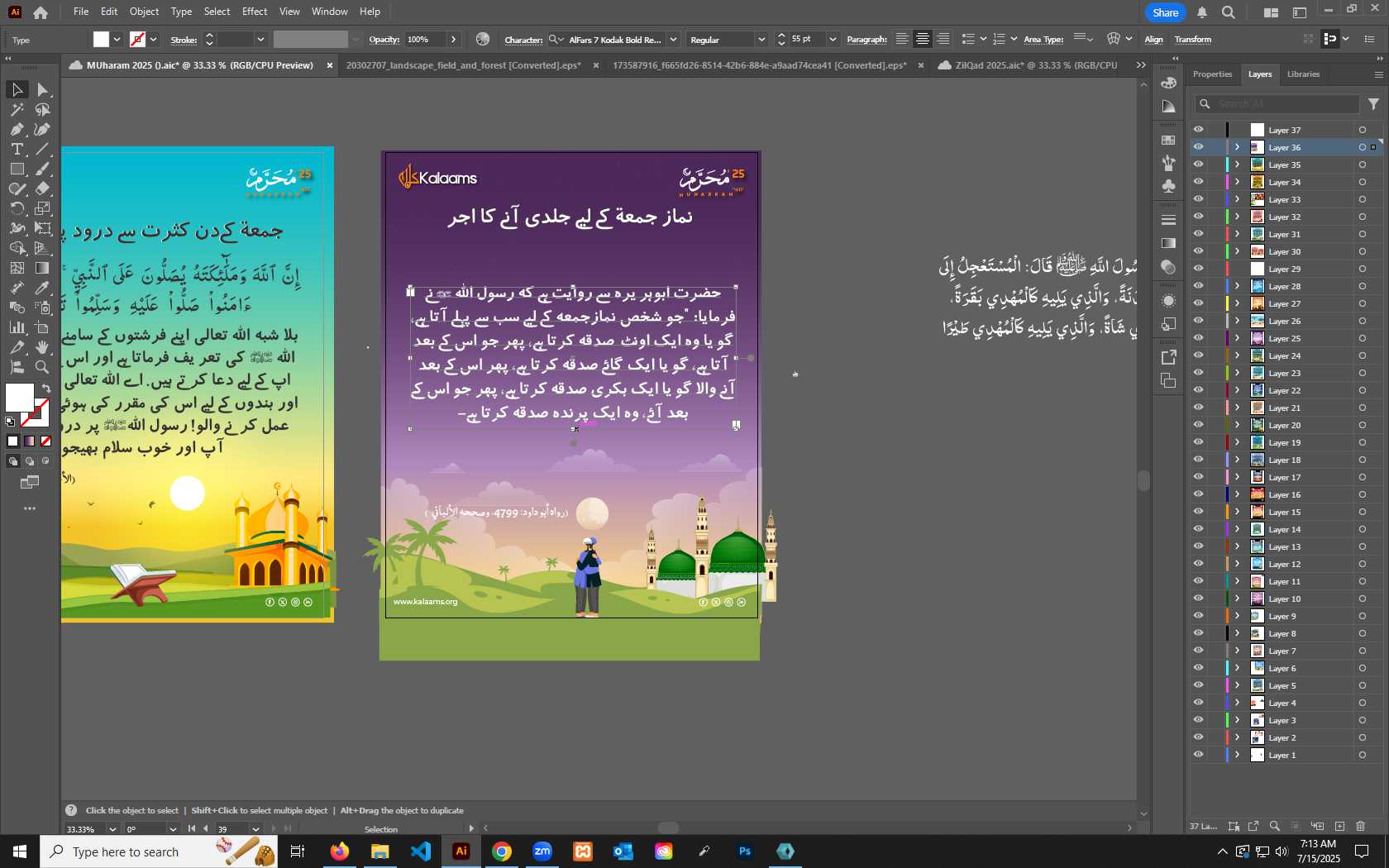
Task: Toggle visibility of Layer 15
Action: pos(1198,512)
